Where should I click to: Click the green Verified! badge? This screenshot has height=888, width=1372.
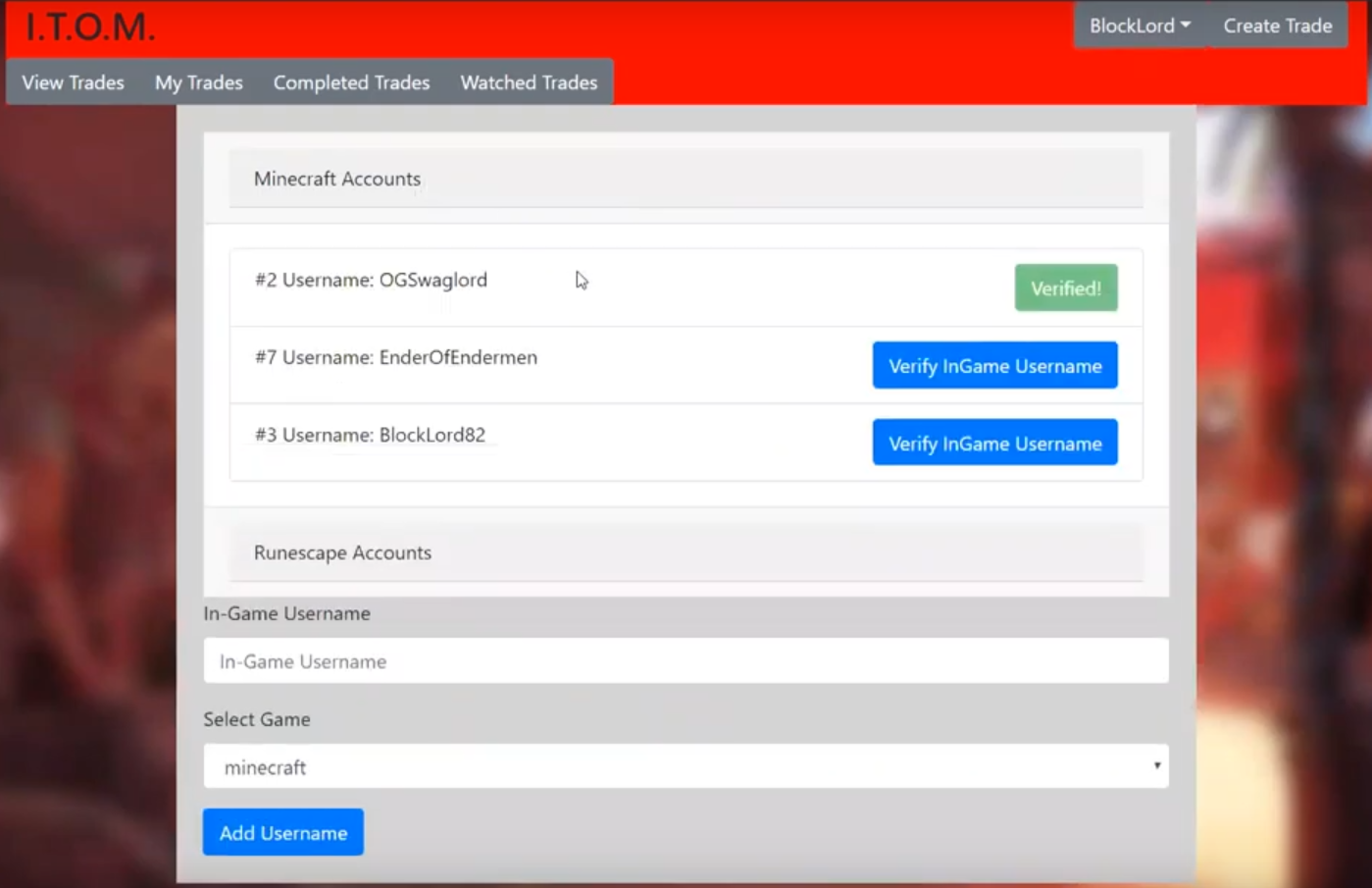click(x=1065, y=288)
